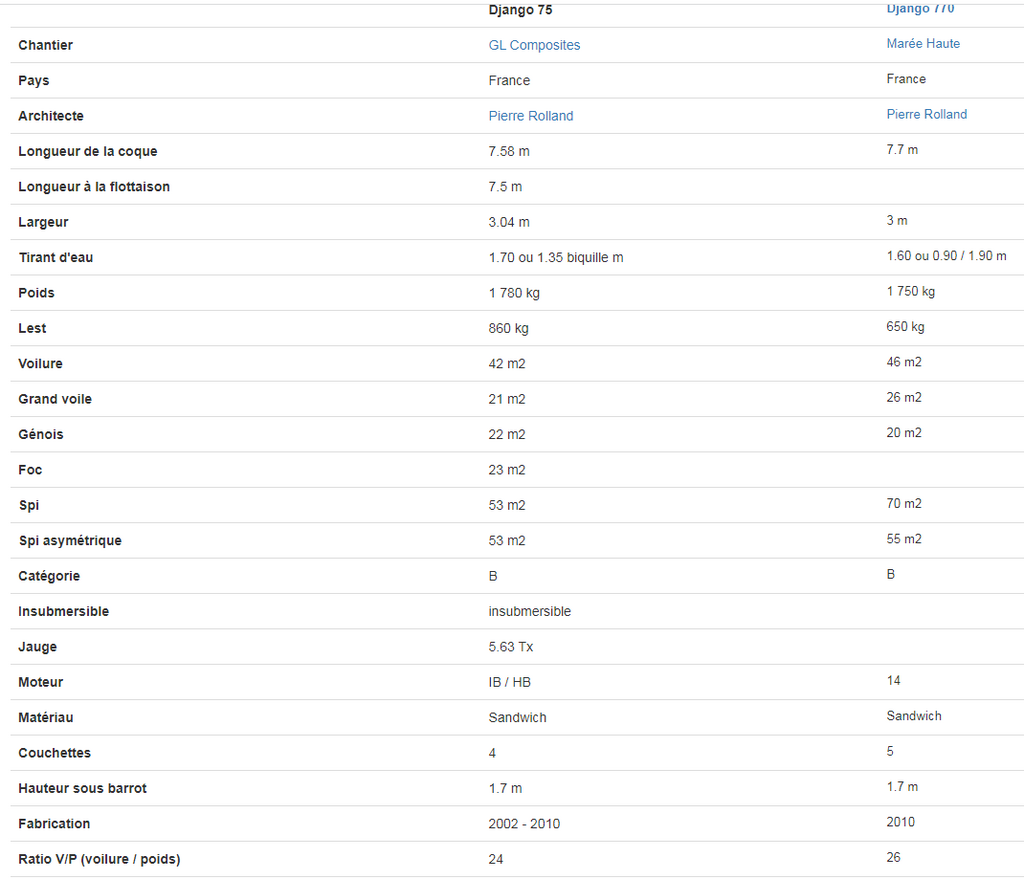Viewport: 1024px width, 879px height.
Task: Click the 1.60 ou 0.90 / 1.90 m draft value
Action: [x=946, y=256]
